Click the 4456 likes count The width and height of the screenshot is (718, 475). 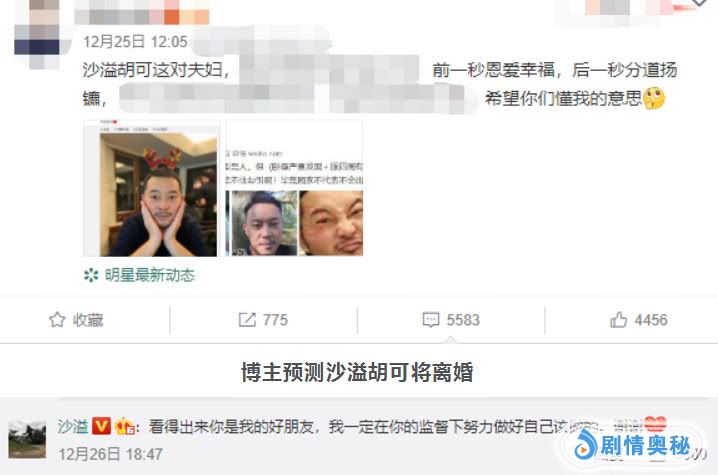[x=651, y=320]
